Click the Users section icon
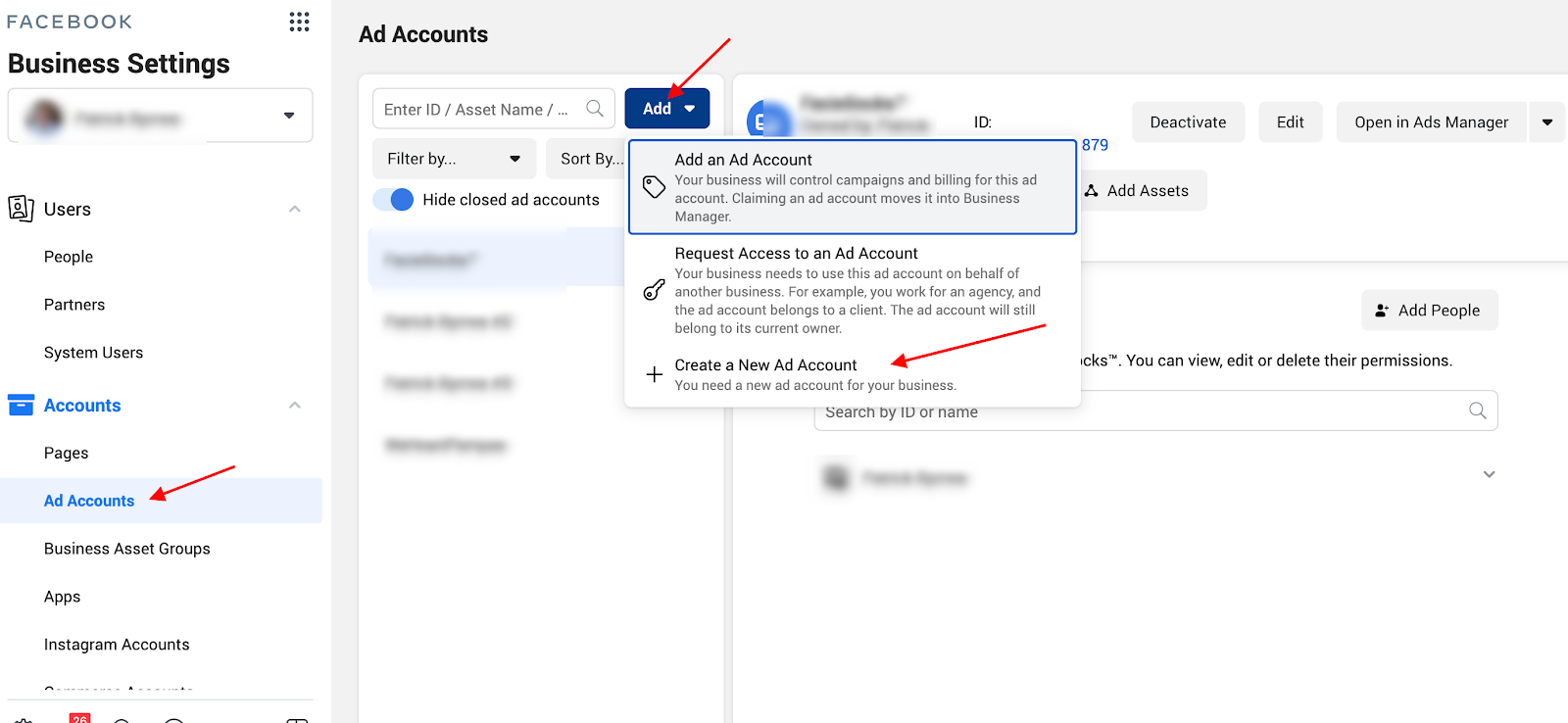The height and width of the screenshot is (723, 1568). [x=21, y=209]
